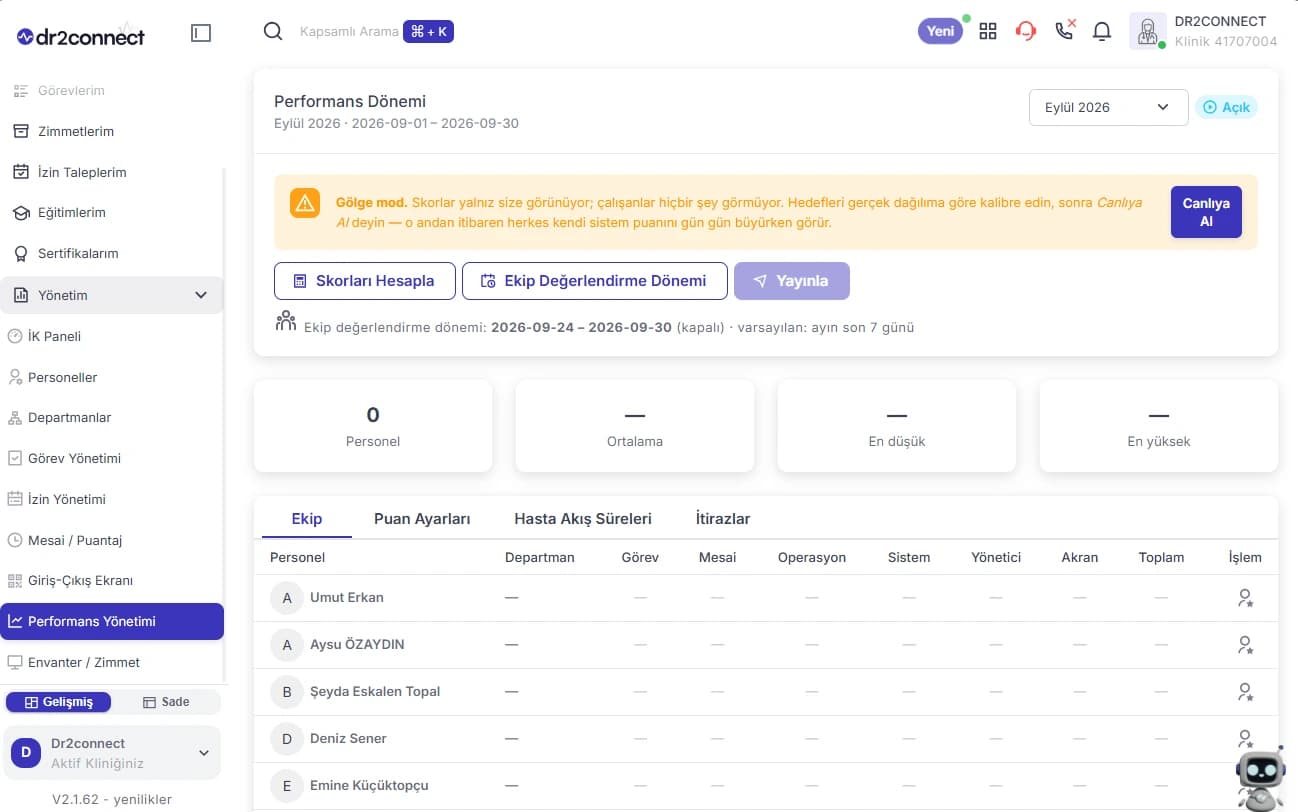
Task: Open the Hasta Akış Süreleri tab
Action: (583, 519)
